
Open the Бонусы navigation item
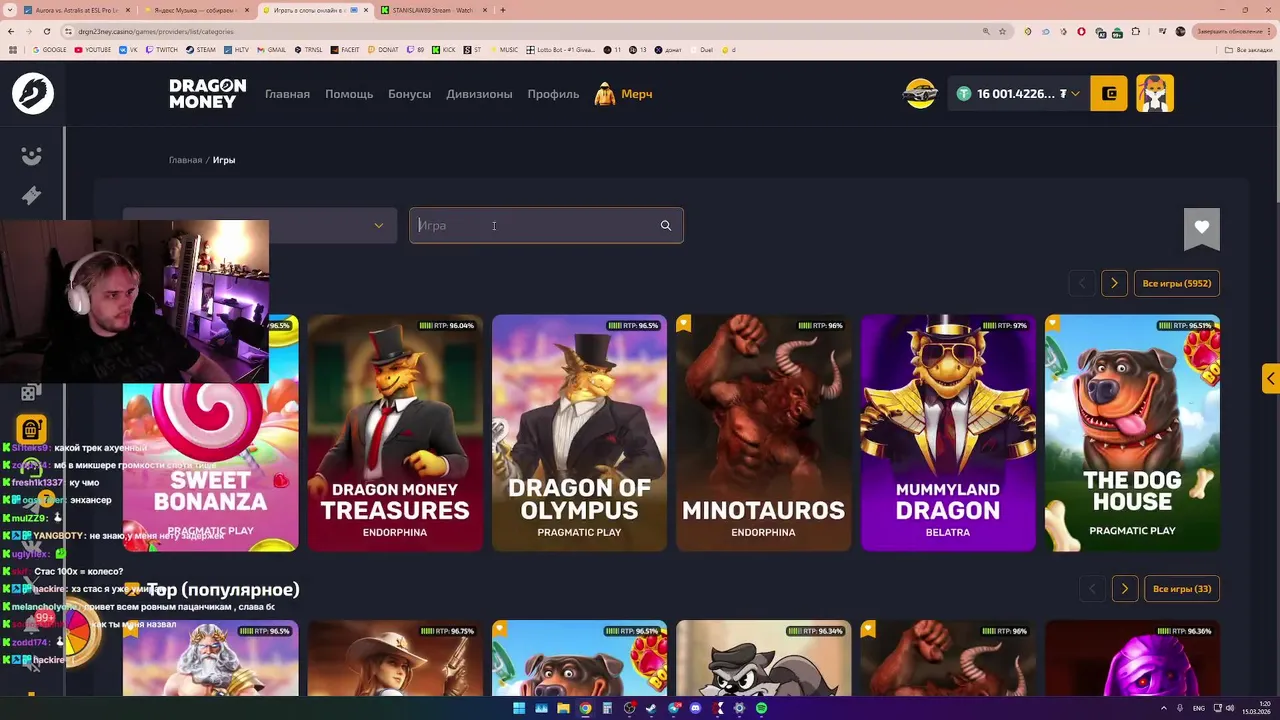click(410, 94)
